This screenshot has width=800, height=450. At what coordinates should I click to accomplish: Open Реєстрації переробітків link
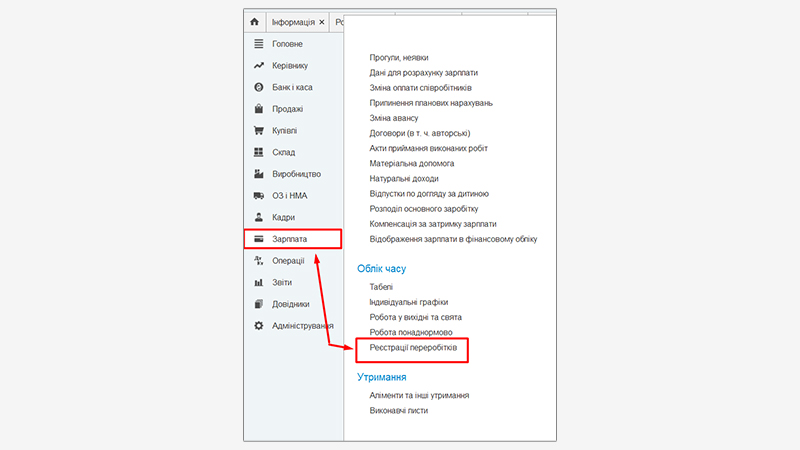[x=413, y=347]
